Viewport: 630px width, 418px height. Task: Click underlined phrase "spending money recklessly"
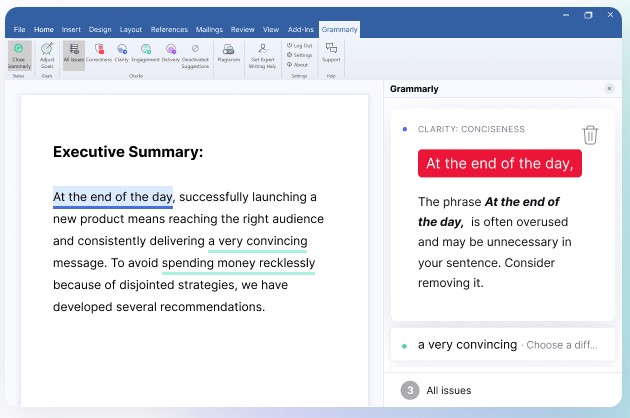[238, 263]
